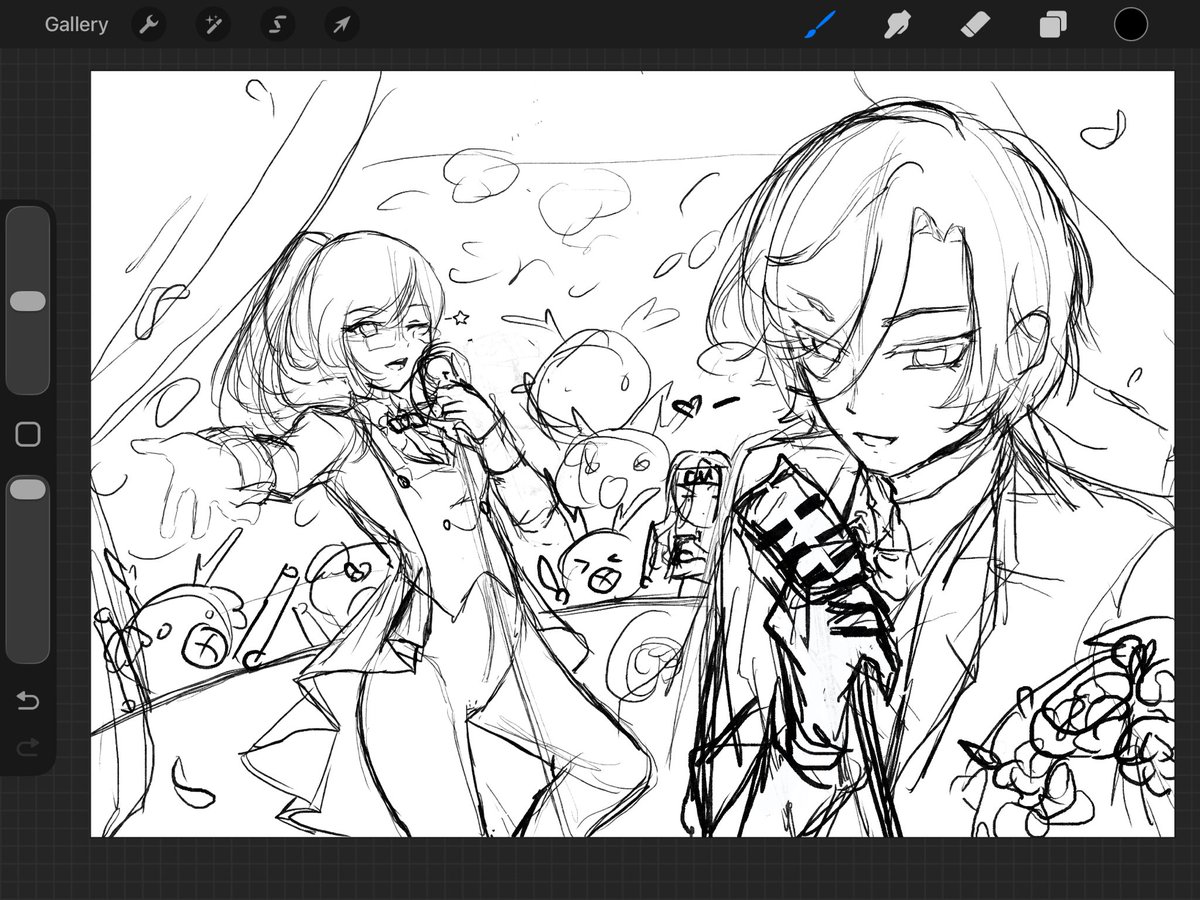Select the Eraser tool

point(975,25)
